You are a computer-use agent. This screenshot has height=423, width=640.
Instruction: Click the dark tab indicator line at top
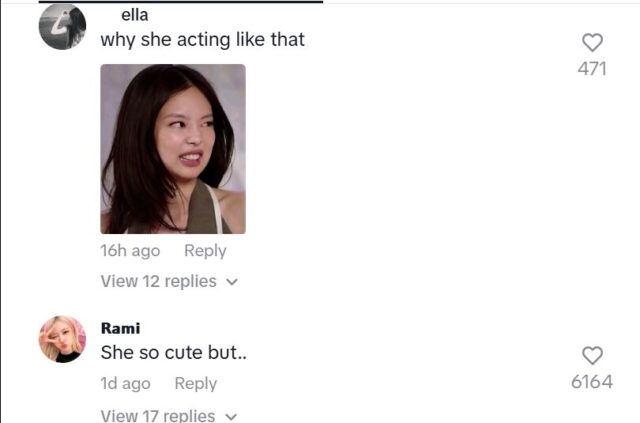pyautogui.click(x=179, y=2)
